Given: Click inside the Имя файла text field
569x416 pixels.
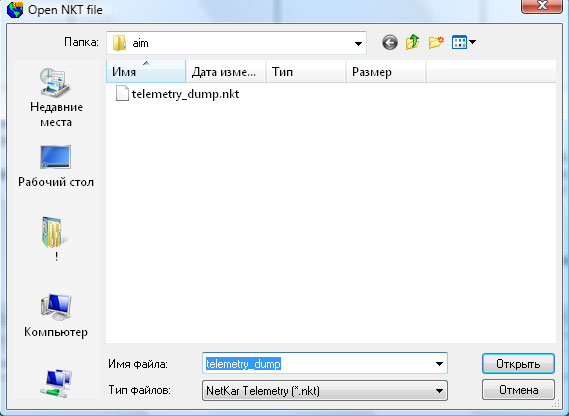Looking at the screenshot, I should [318, 363].
